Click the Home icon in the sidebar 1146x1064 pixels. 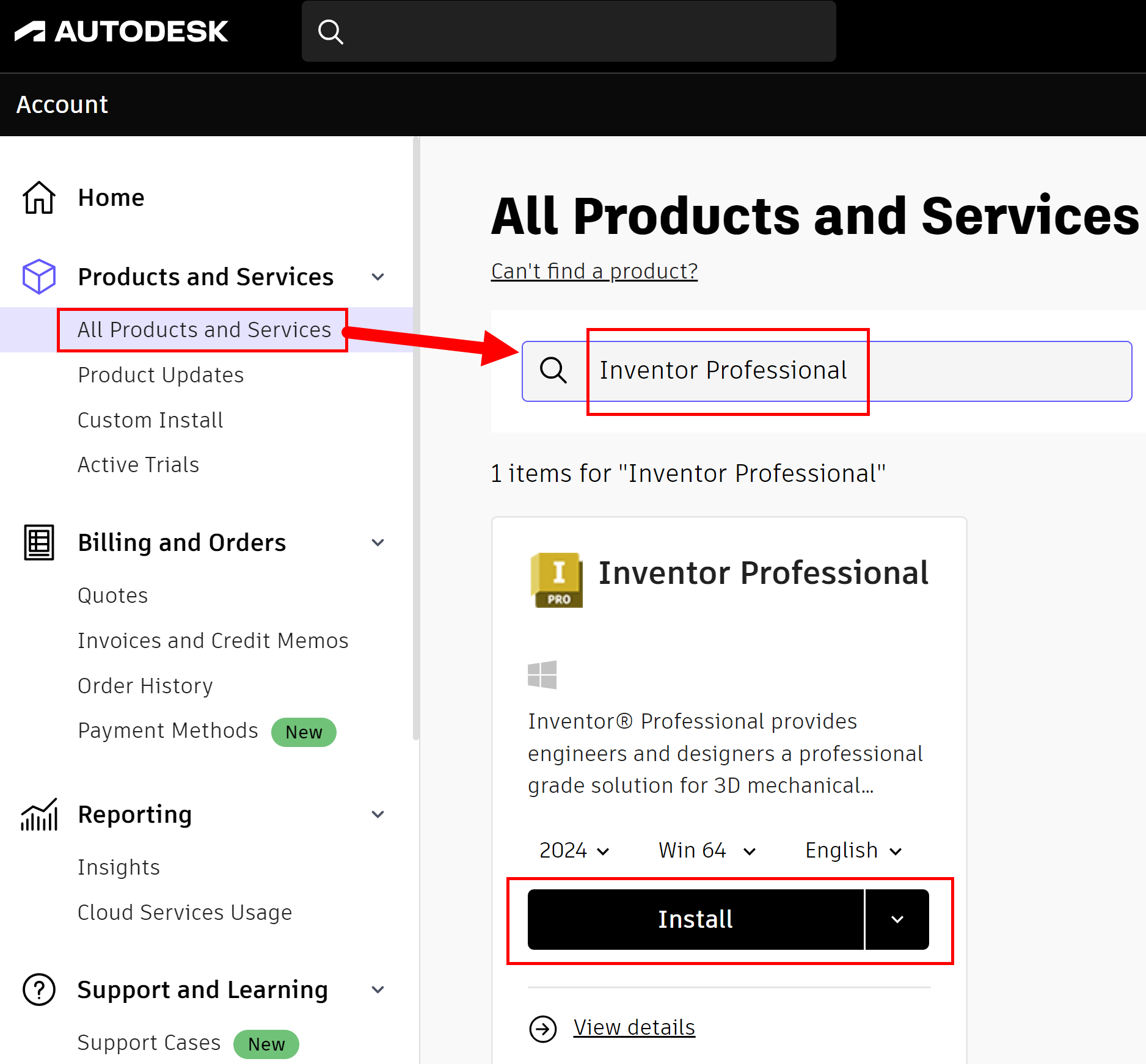[38, 197]
